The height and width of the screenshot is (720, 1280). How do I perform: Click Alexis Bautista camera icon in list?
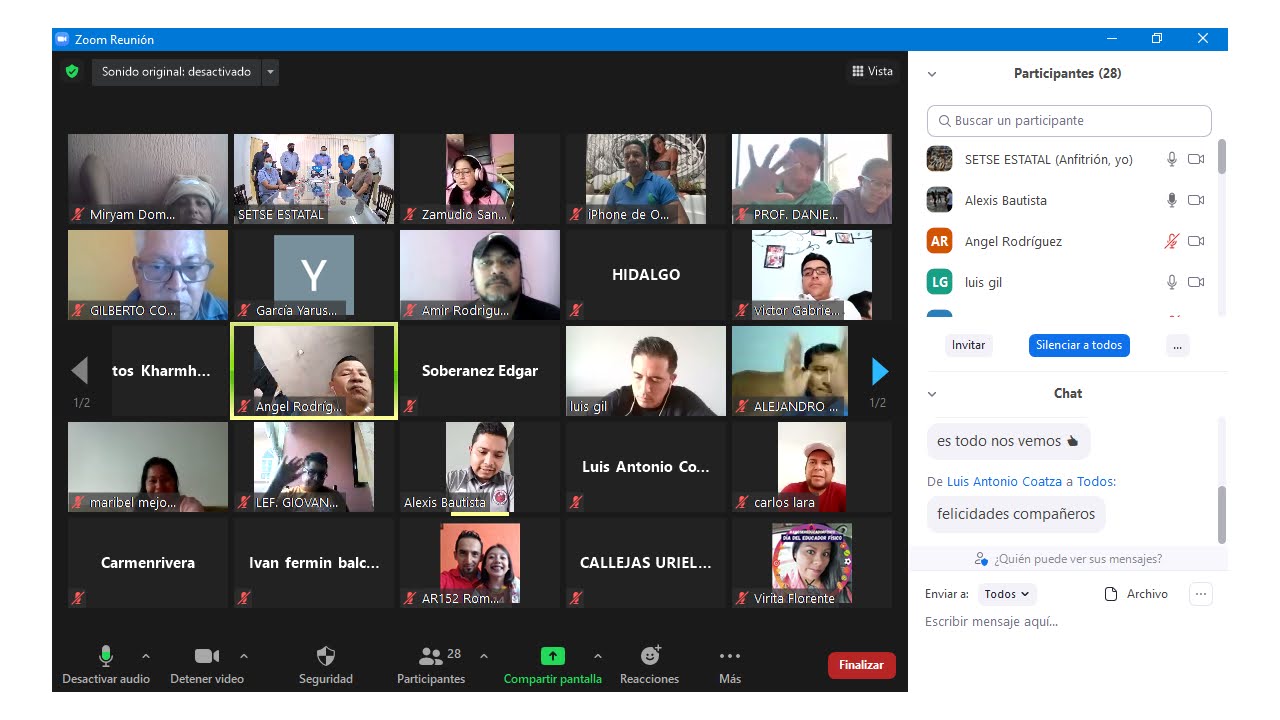coord(1196,200)
